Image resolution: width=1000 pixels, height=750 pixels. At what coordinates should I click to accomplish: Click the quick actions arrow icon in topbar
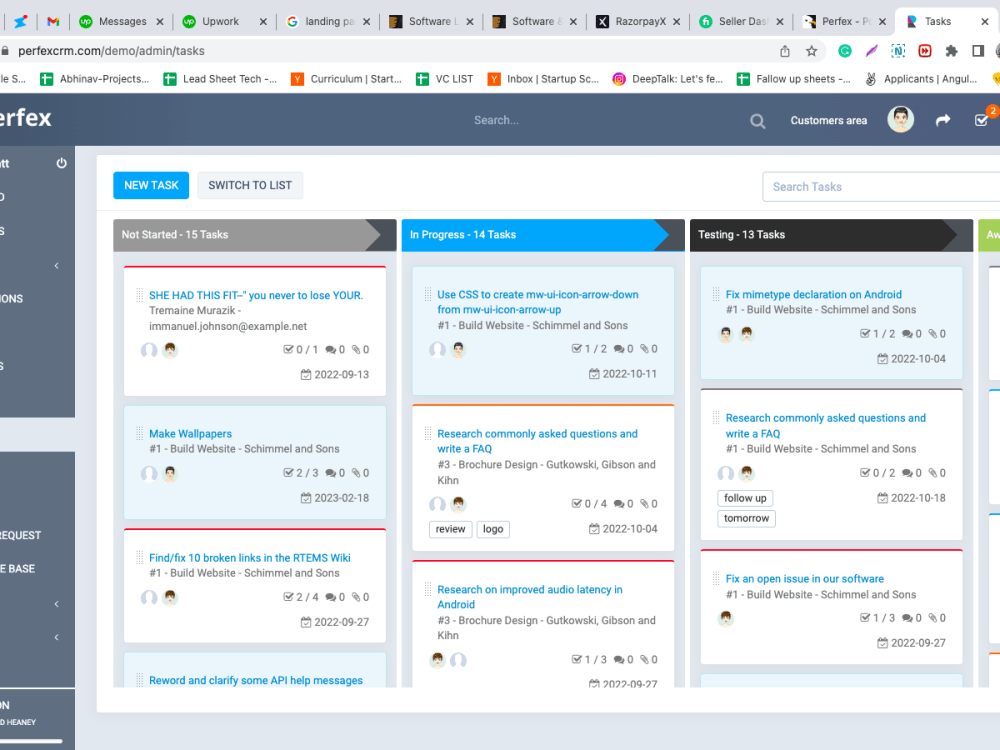942,119
